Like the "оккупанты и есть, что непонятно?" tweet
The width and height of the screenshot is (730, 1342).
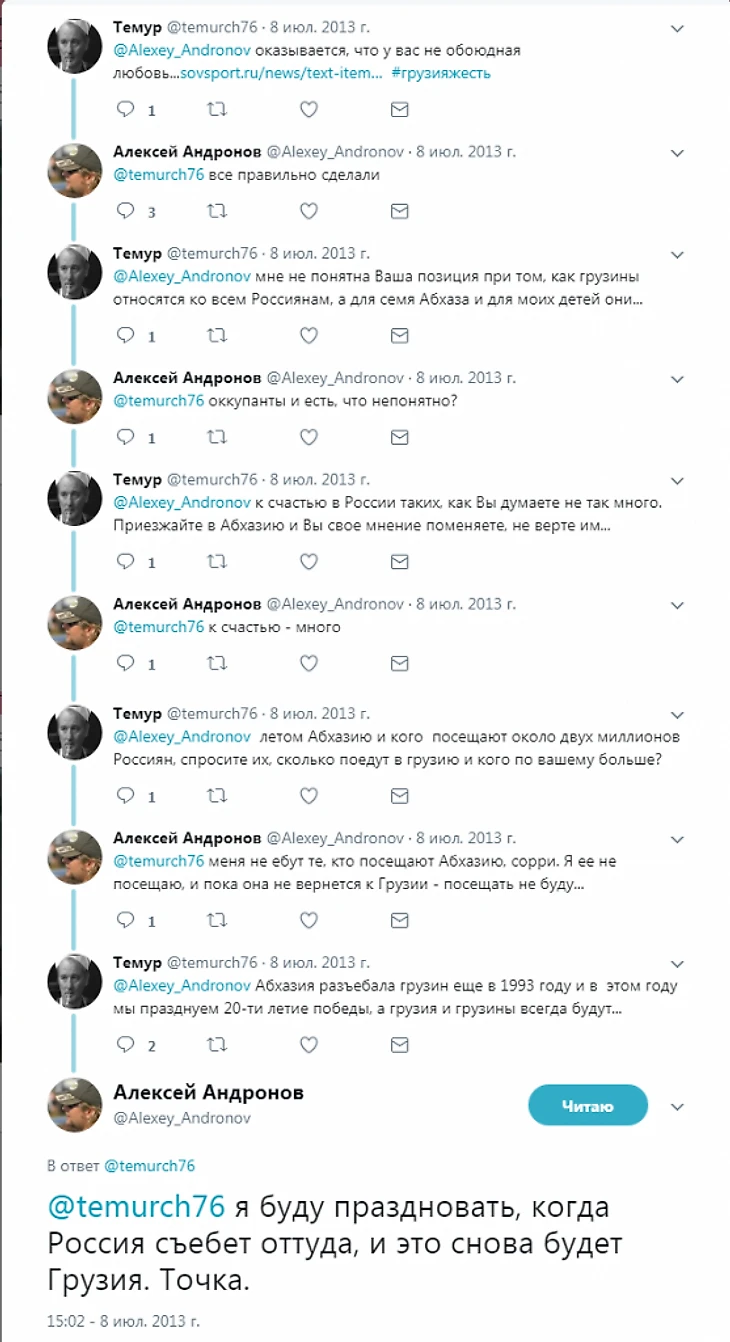click(308, 437)
